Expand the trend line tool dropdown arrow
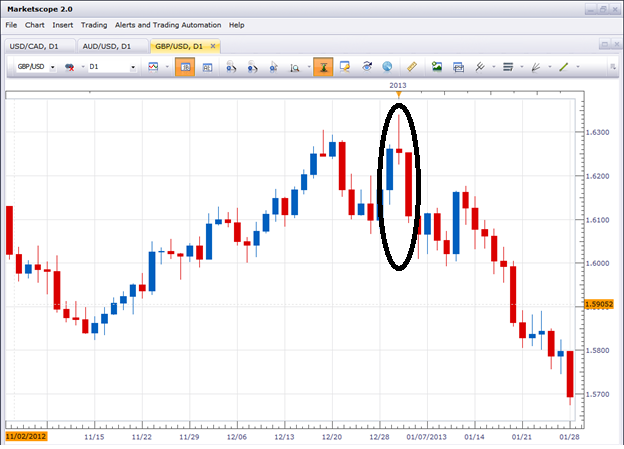This screenshot has height=449, width=624. point(577,67)
